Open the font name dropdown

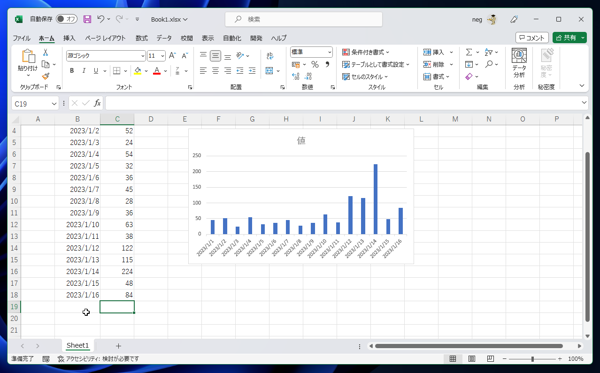142,56
